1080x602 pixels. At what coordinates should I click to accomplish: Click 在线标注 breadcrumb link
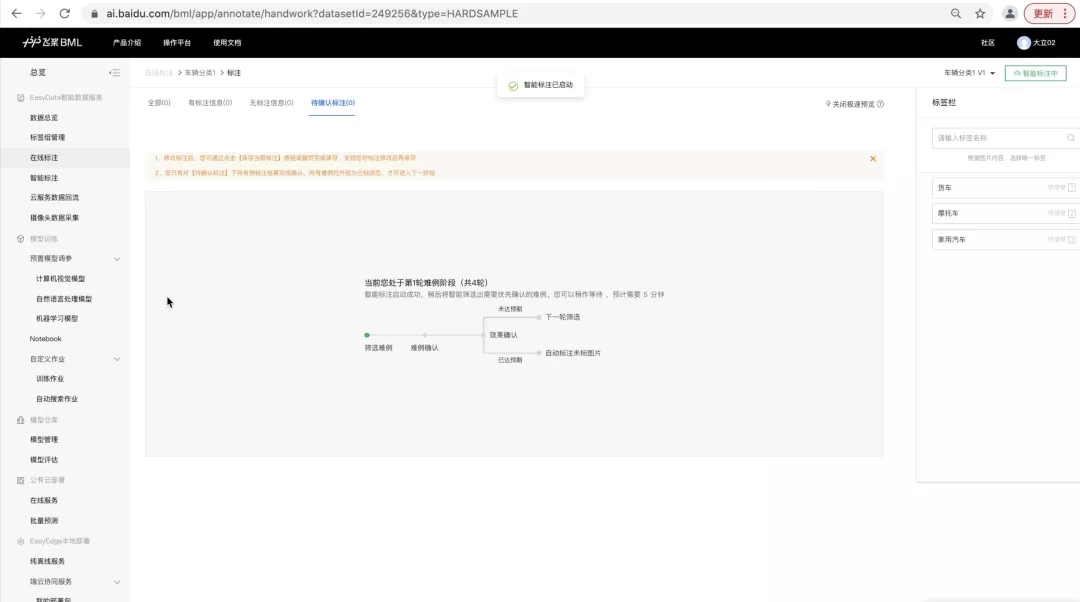point(159,73)
